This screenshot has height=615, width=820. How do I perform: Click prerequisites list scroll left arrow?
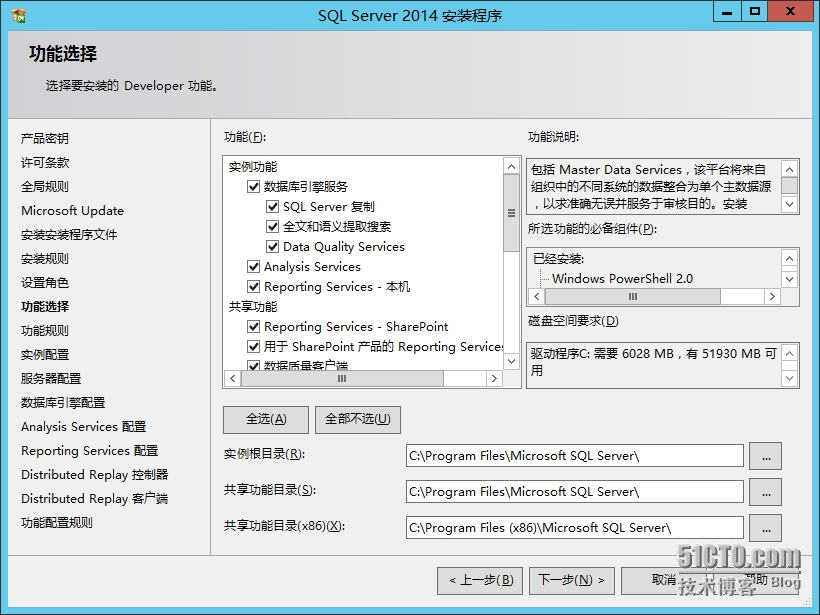point(537,297)
